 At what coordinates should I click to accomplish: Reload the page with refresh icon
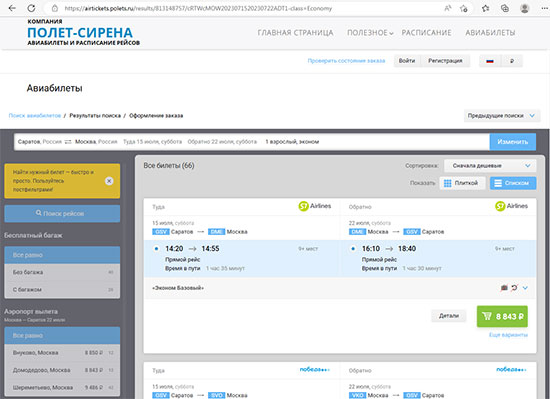31,8
